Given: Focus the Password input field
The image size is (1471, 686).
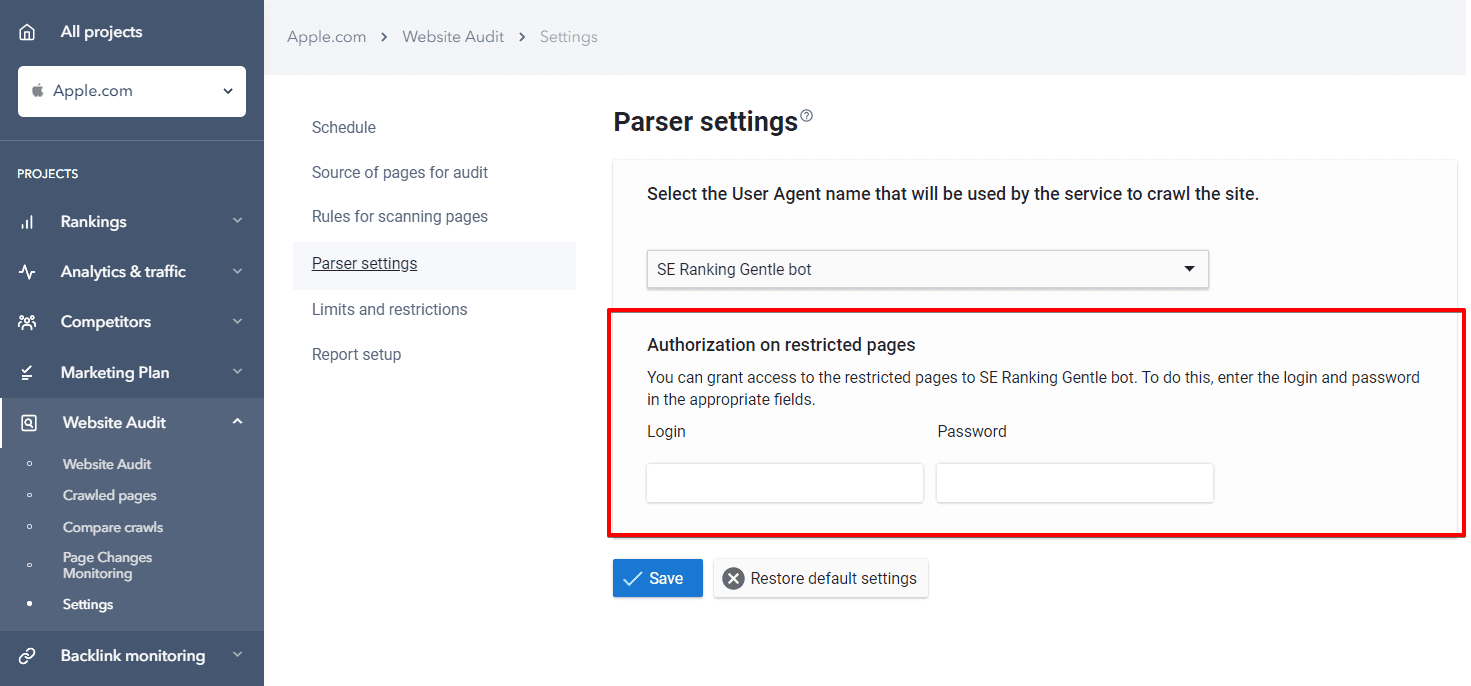Looking at the screenshot, I should pyautogui.click(x=1075, y=483).
